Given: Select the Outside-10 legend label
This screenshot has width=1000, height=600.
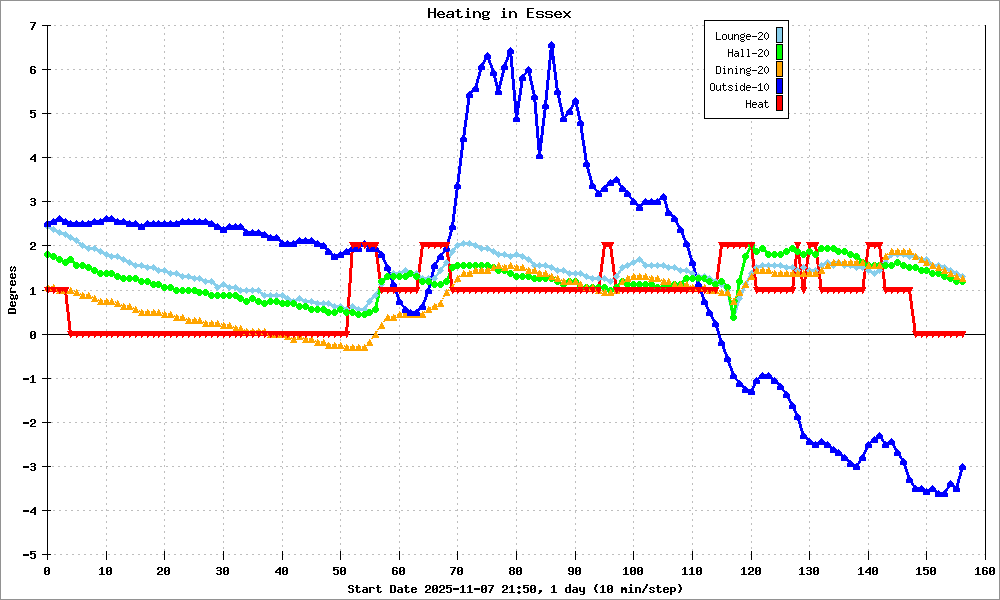Looking at the screenshot, I should (x=739, y=87).
